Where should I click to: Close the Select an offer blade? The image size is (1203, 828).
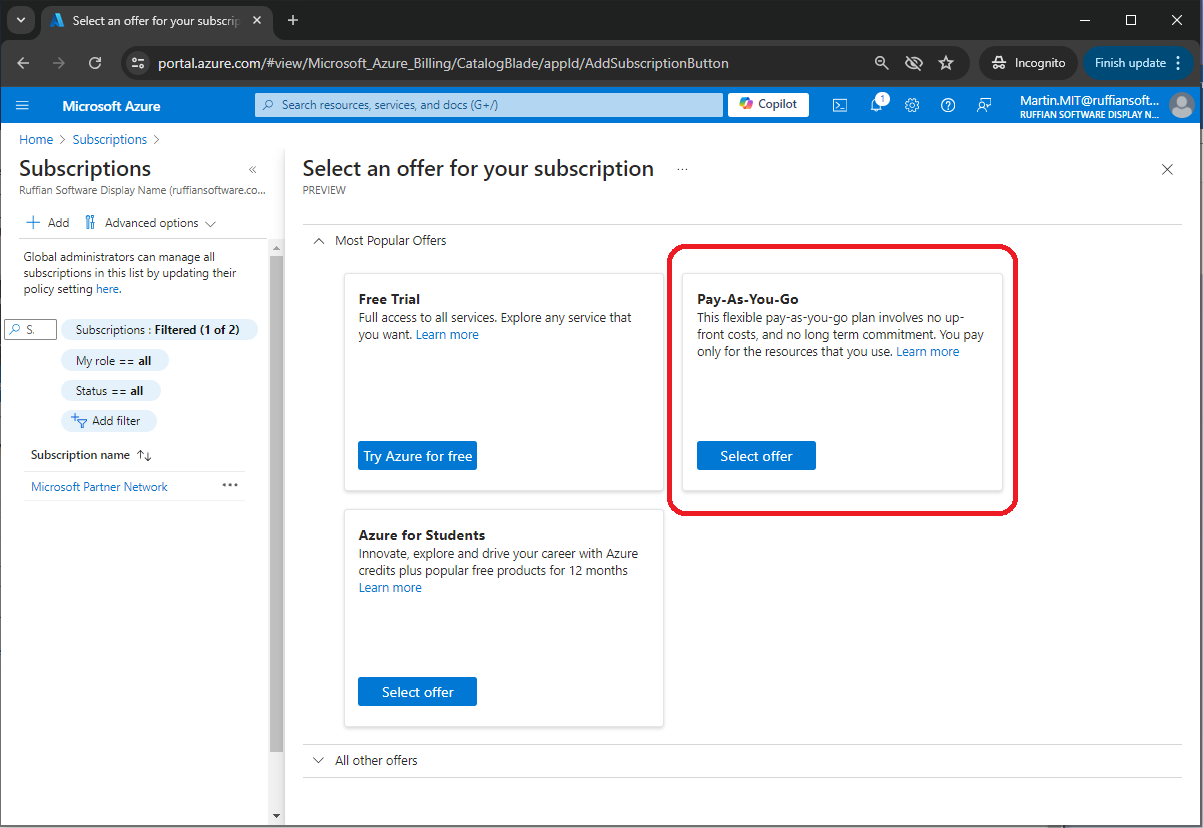coord(1167,170)
